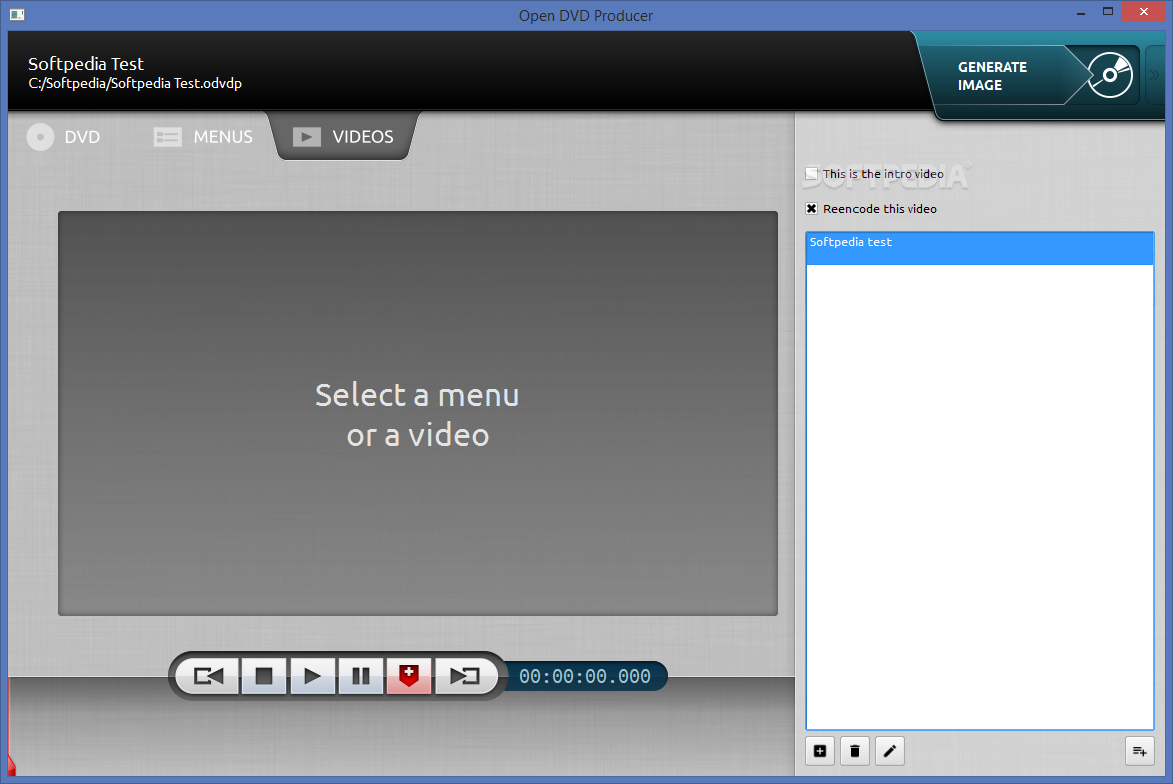This screenshot has height=784, width=1173.
Task: Expand the arrow beside Generate Image
Action: (x=1154, y=75)
